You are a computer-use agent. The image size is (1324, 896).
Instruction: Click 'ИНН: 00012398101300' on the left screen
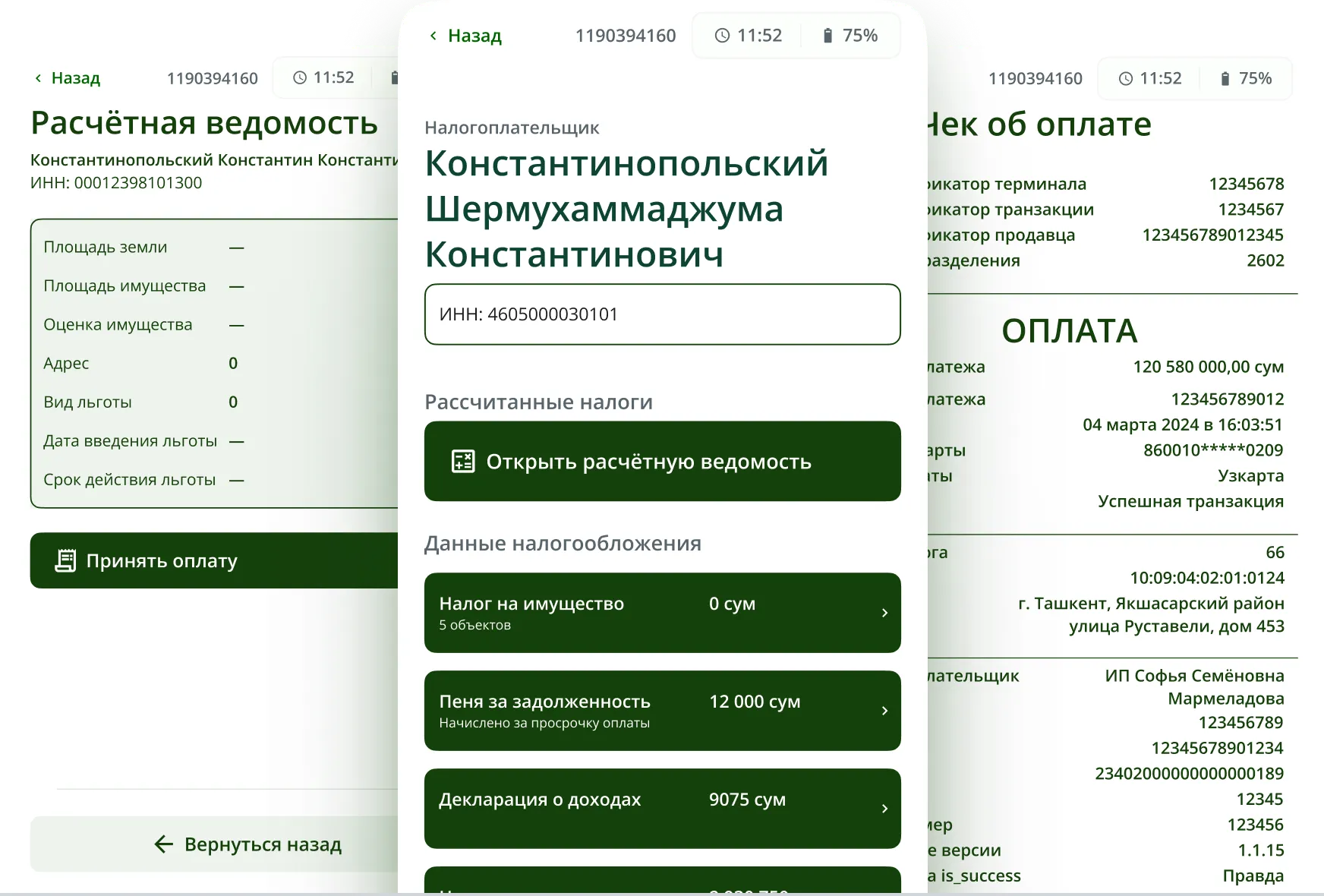click(116, 183)
